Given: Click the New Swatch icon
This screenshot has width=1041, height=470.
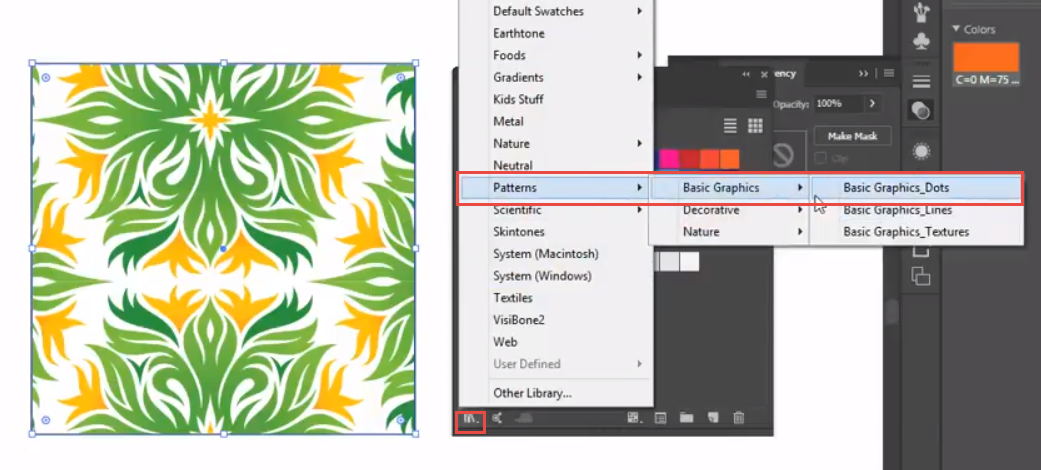Looking at the screenshot, I should click(x=712, y=418).
